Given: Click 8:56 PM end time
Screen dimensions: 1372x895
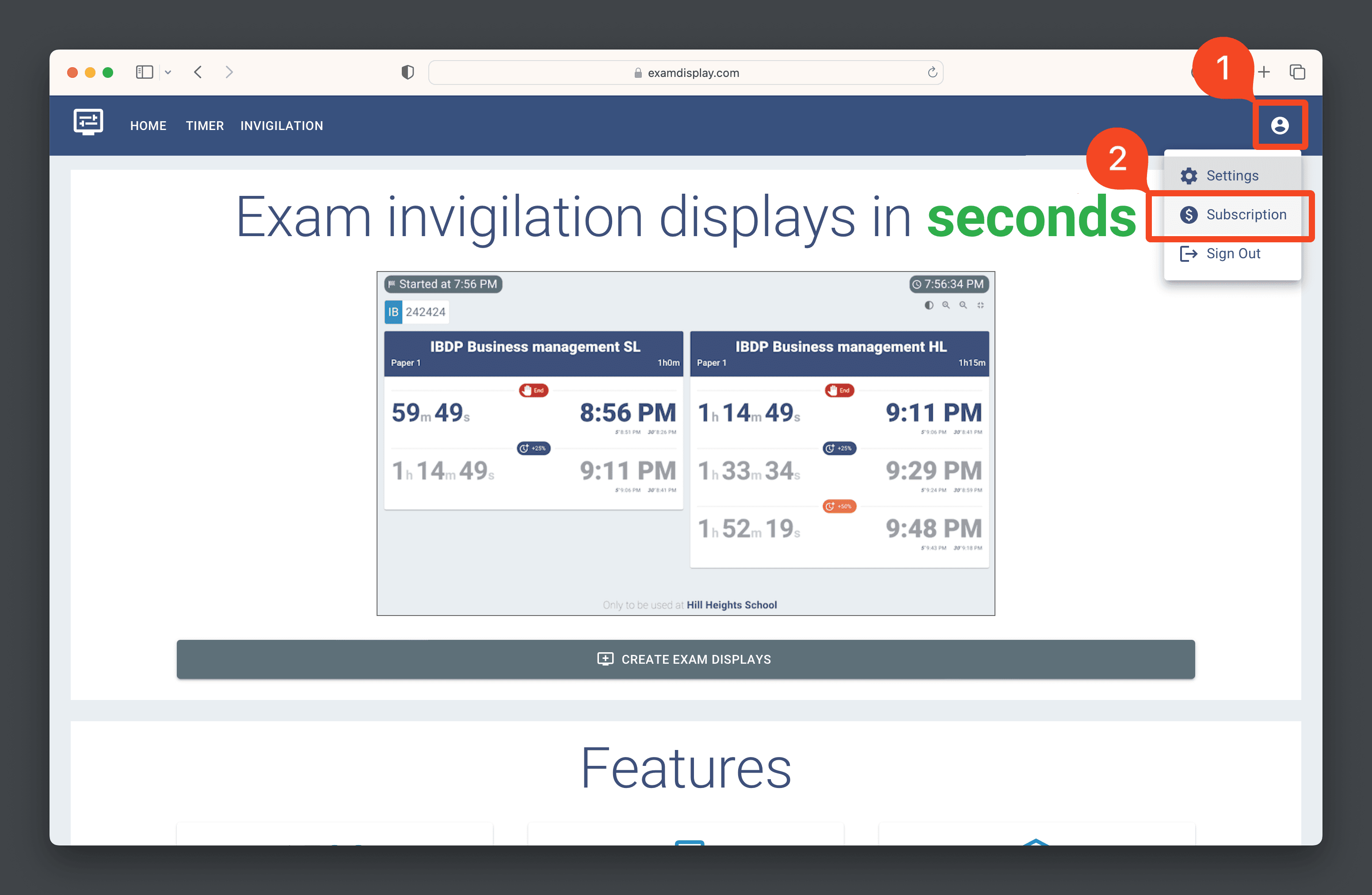Looking at the screenshot, I should tap(628, 412).
